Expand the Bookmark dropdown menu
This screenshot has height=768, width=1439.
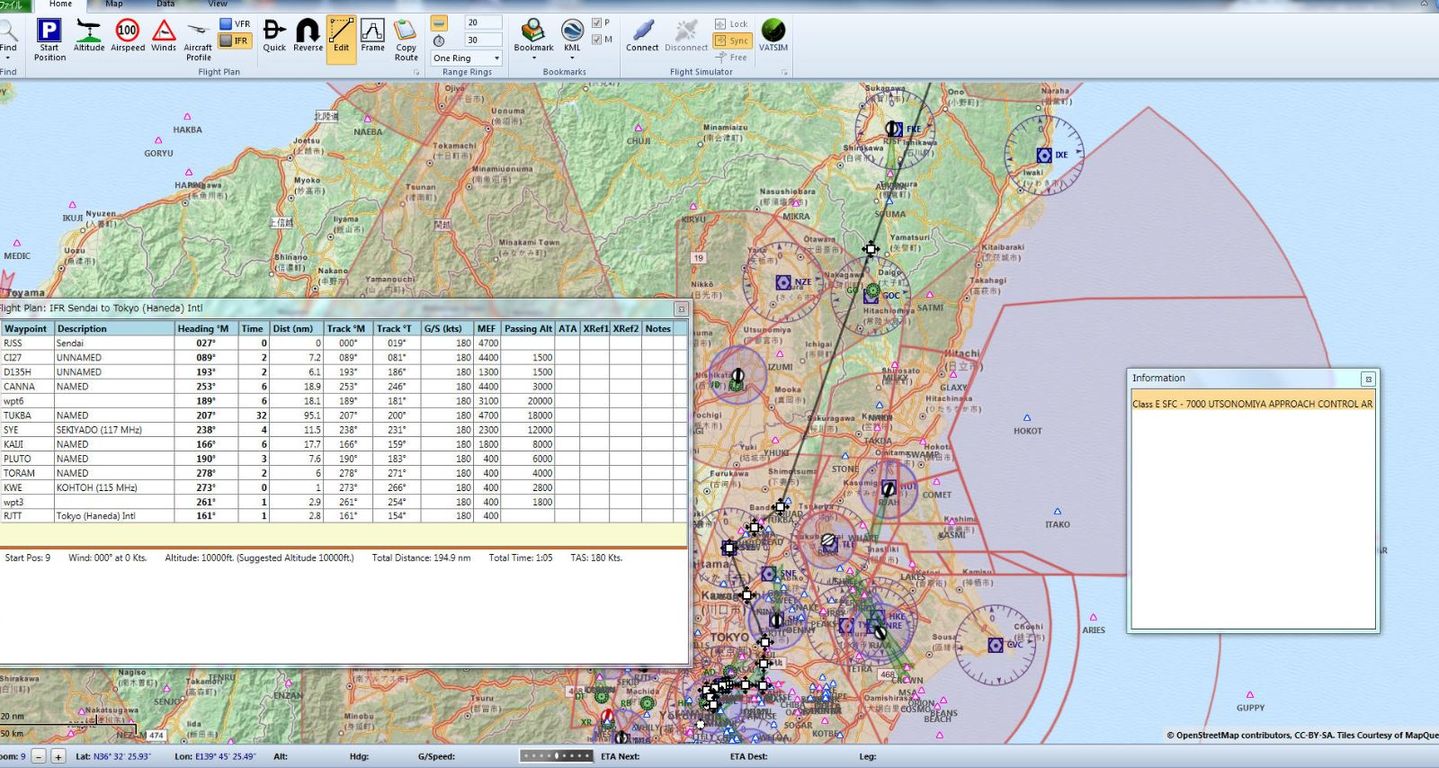click(533, 58)
